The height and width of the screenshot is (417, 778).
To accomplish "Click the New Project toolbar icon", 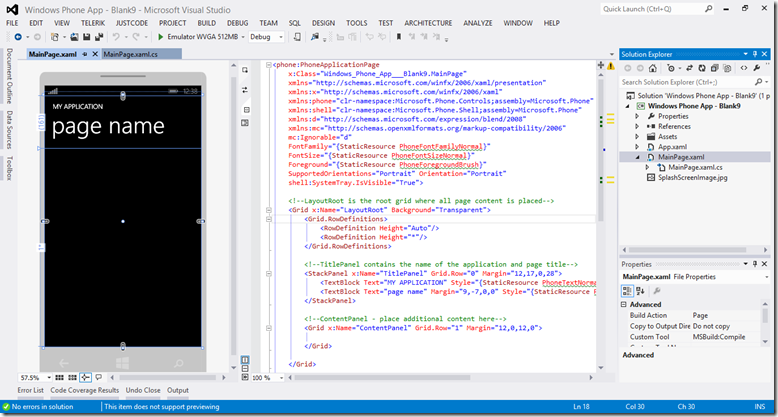I will 55,37.
